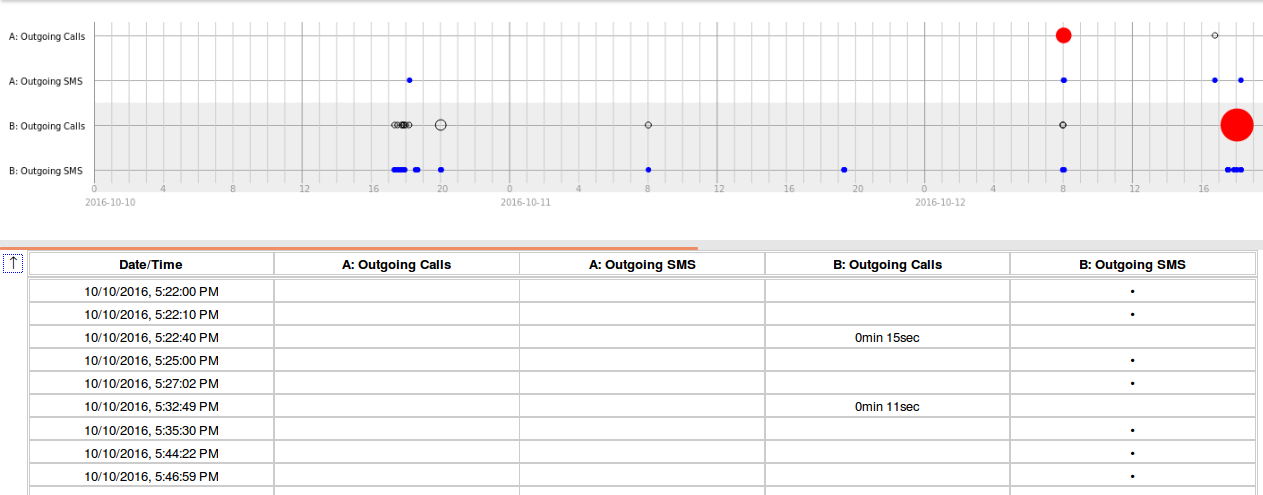Click the 2016-10-12 date label on the axis
Image resolution: width=1263 pixels, height=495 pixels.
[x=940, y=202]
